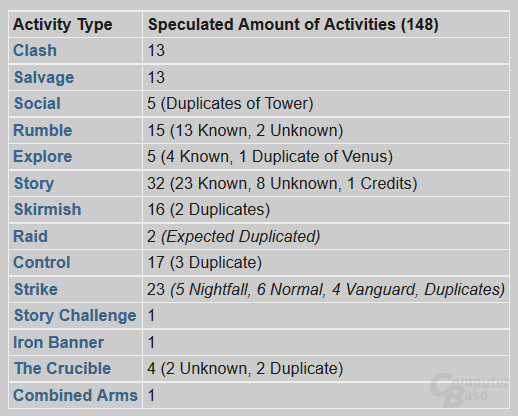
Task: Open the Combined Arms link
Action: point(75,395)
